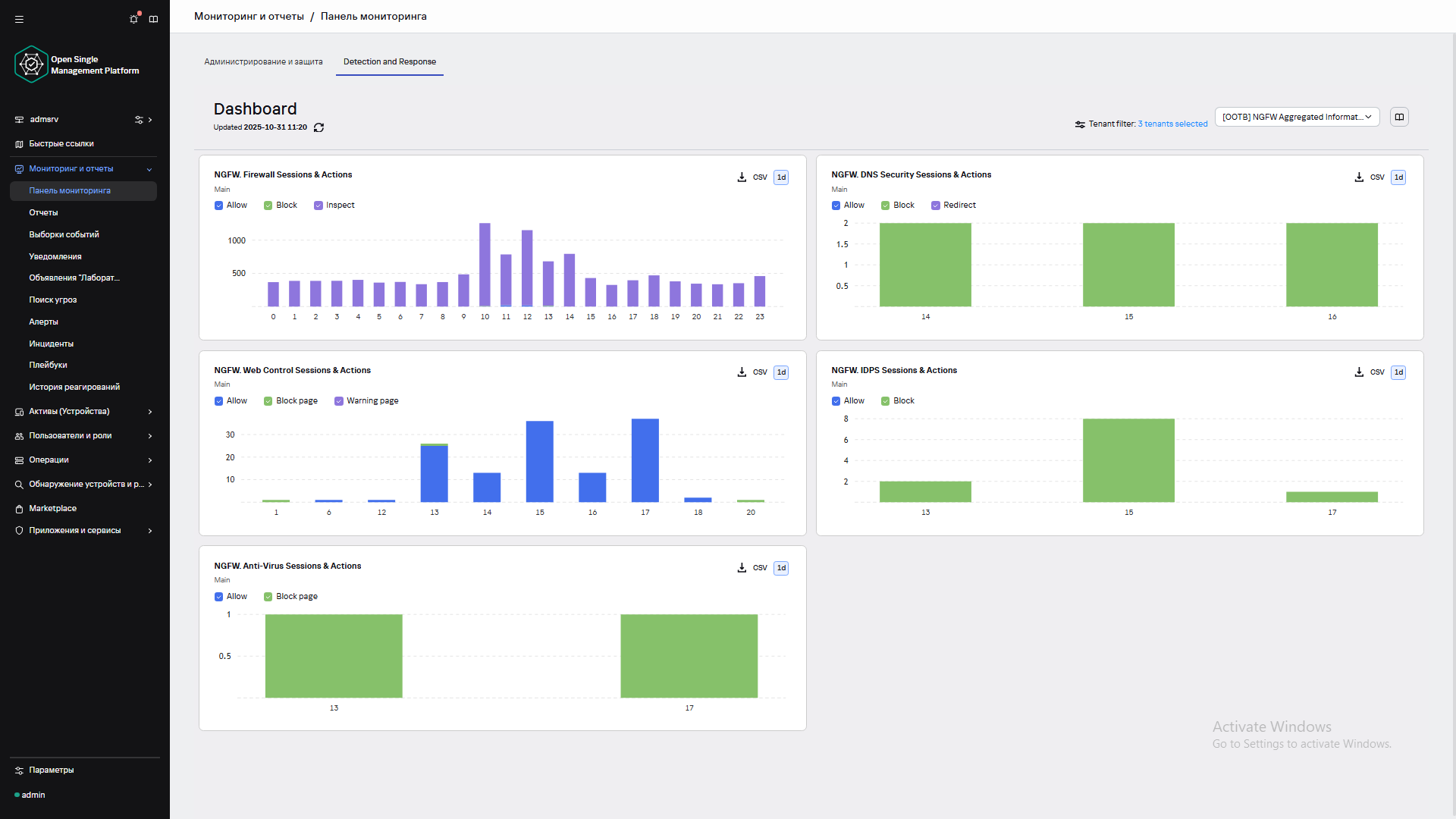Download Firewall Sessions widget via download icon
1456x819 pixels.
click(742, 177)
